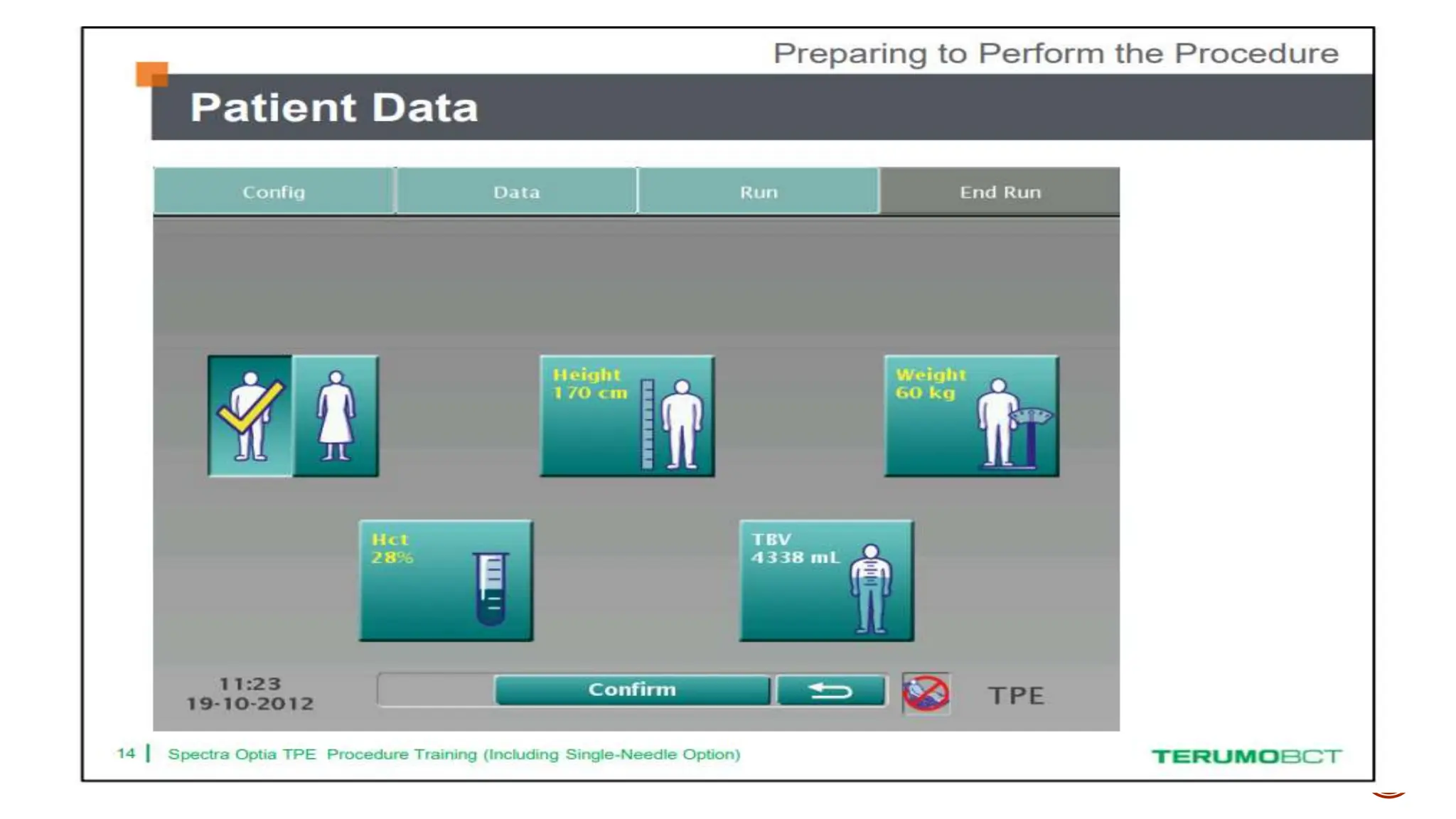Click the TerumoBCT logo
Screen dimensions: 1456x819
point(1246,756)
